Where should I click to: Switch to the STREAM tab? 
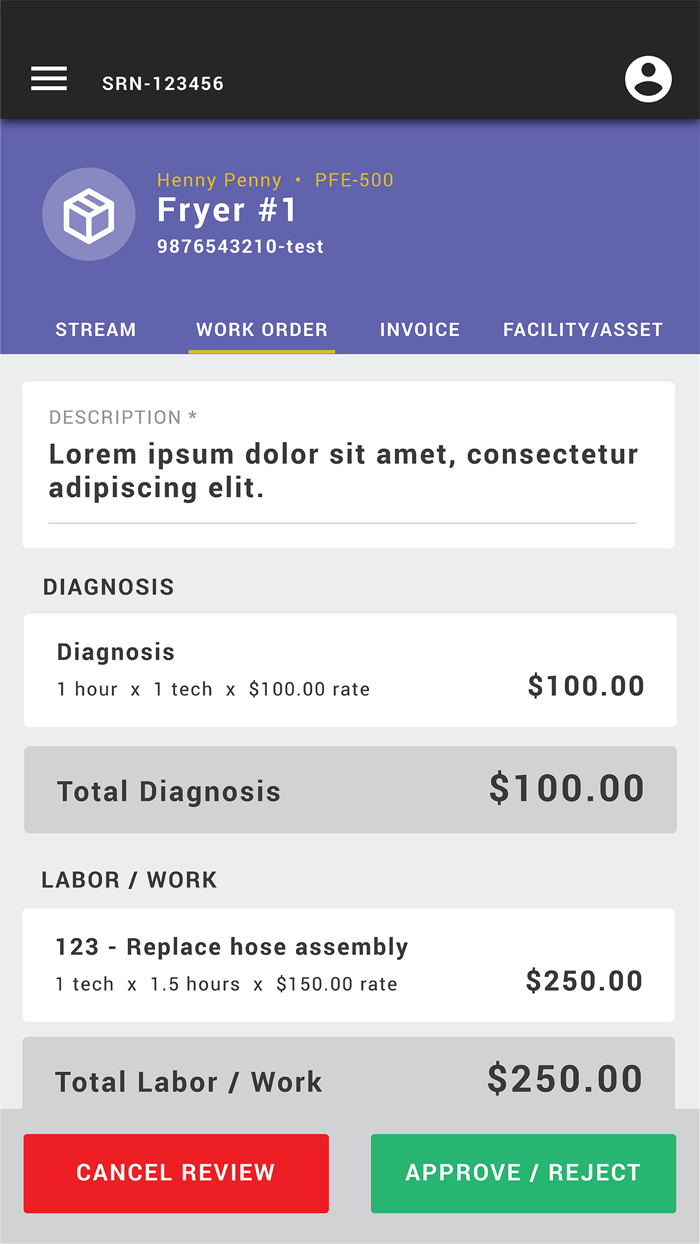tap(96, 330)
